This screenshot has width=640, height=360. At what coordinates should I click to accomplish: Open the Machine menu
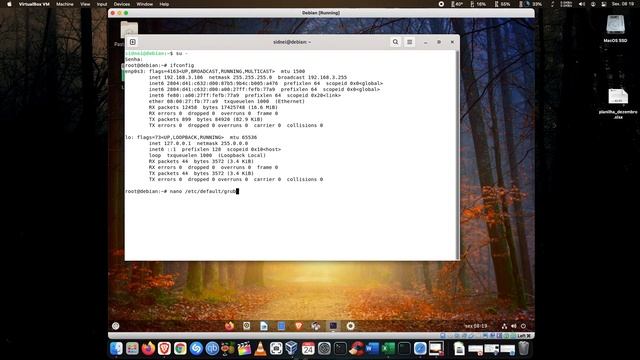click(x=65, y=4)
